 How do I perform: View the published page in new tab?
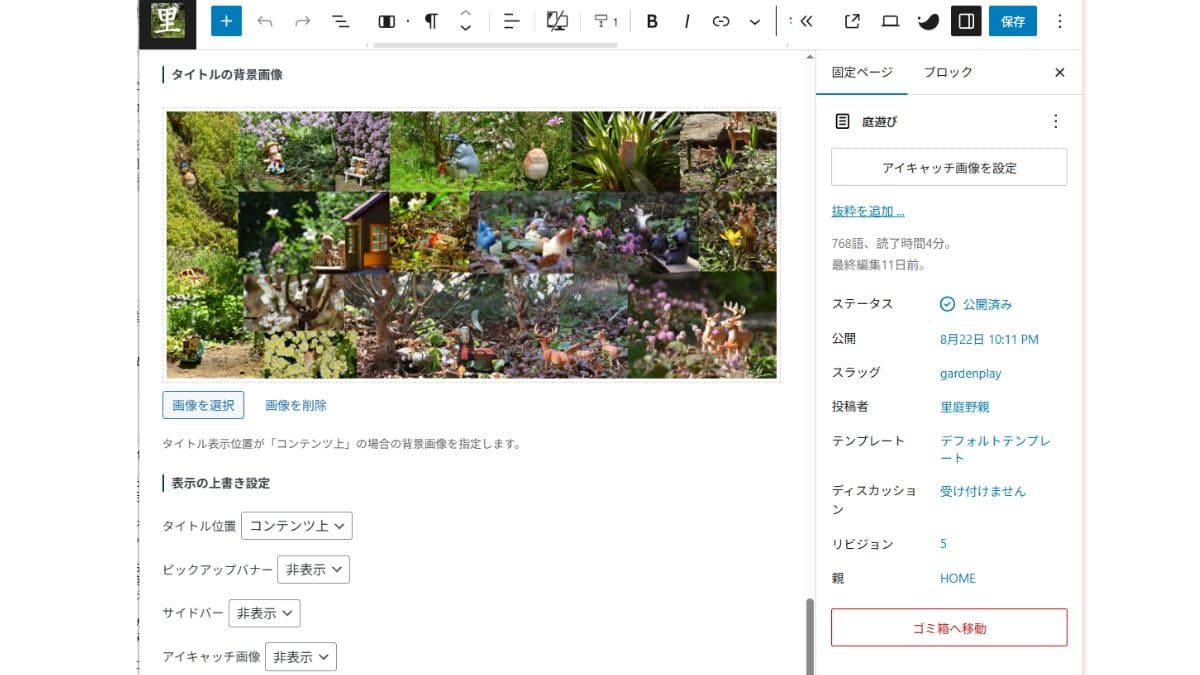pyautogui.click(x=853, y=21)
